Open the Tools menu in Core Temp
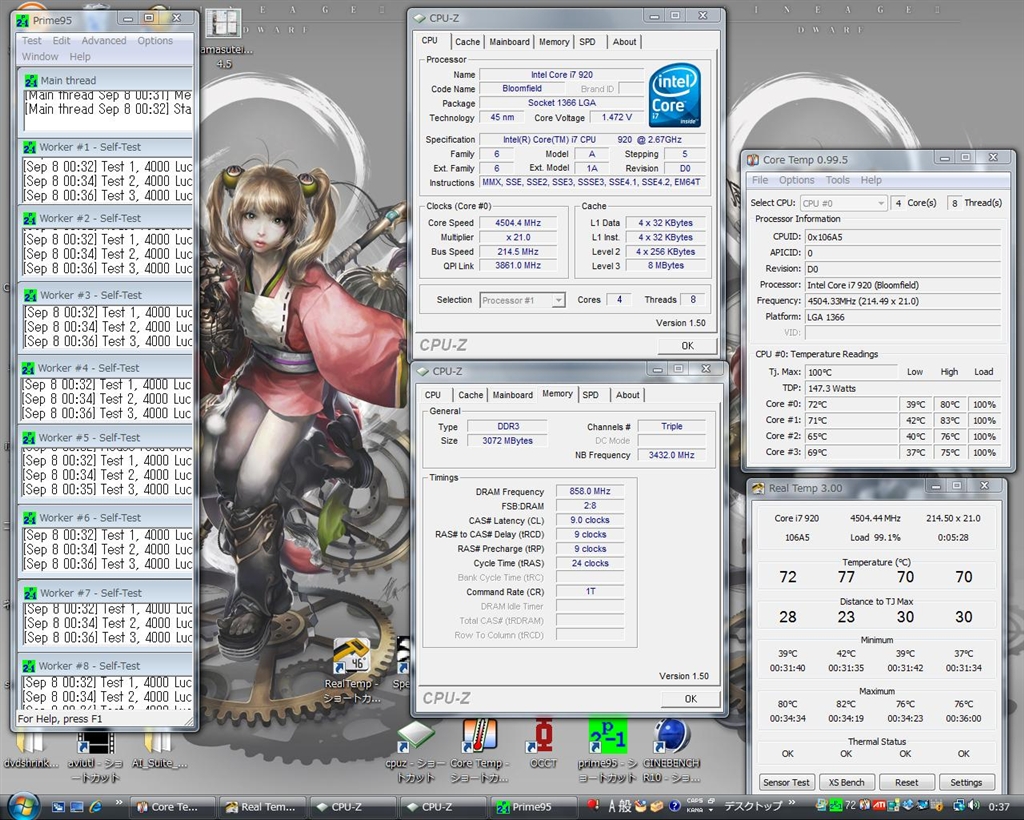 click(x=837, y=180)
